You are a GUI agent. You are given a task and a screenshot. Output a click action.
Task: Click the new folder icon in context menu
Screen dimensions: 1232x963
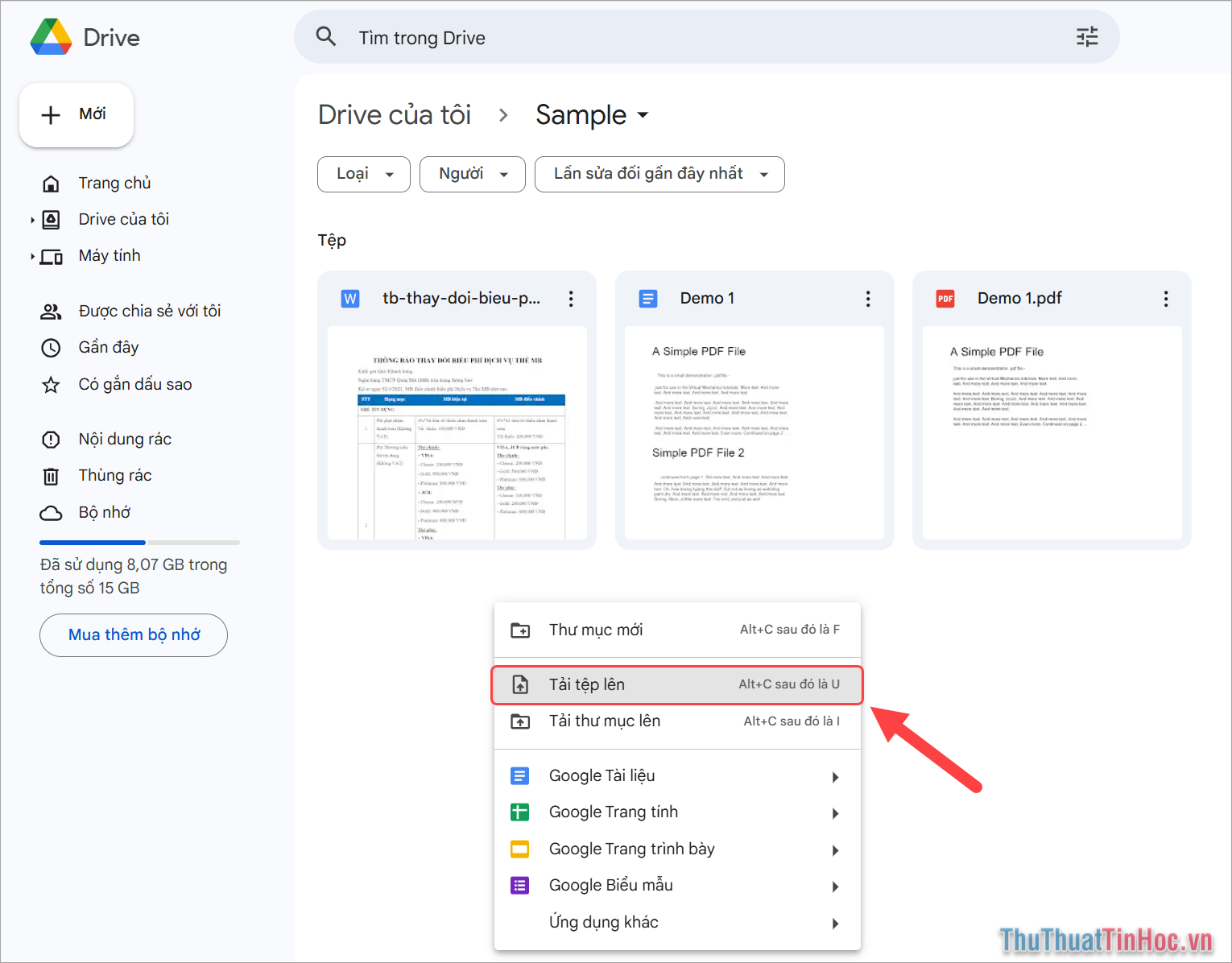click(x=520, y=630)
